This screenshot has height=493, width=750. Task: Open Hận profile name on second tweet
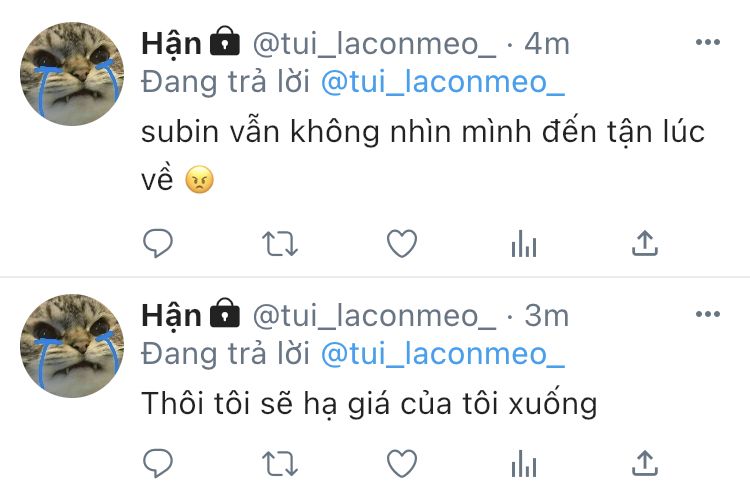[171, 316]
